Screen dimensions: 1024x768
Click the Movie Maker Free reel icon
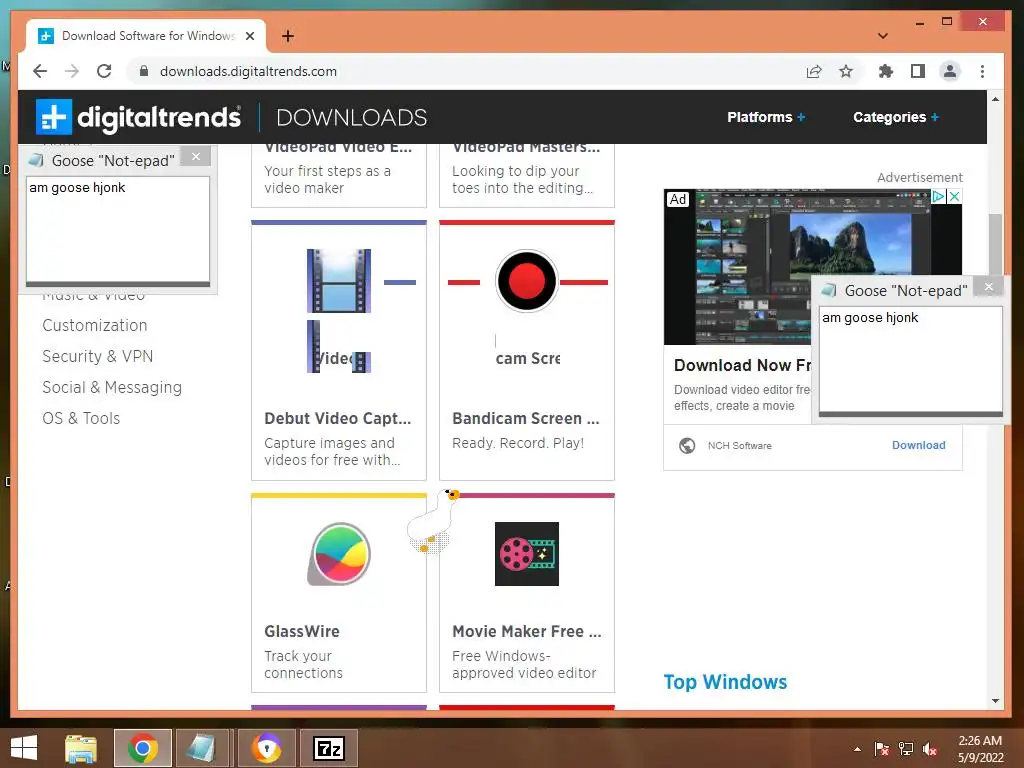[526, 554]
